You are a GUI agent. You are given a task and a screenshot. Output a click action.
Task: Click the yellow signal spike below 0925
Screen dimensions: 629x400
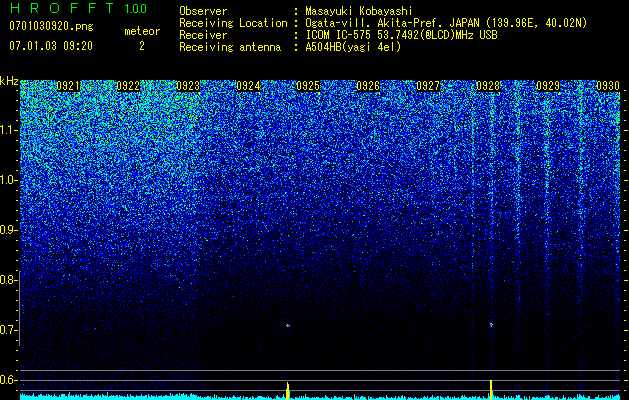288,391
